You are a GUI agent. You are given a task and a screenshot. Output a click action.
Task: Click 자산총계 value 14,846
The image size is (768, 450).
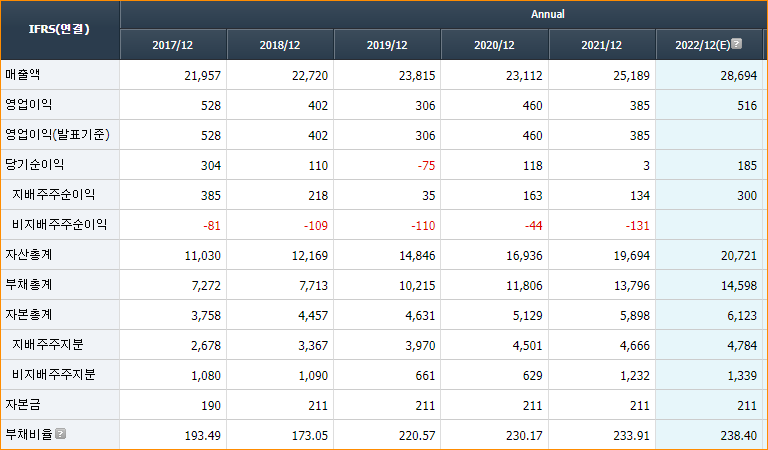pos(417,256)
